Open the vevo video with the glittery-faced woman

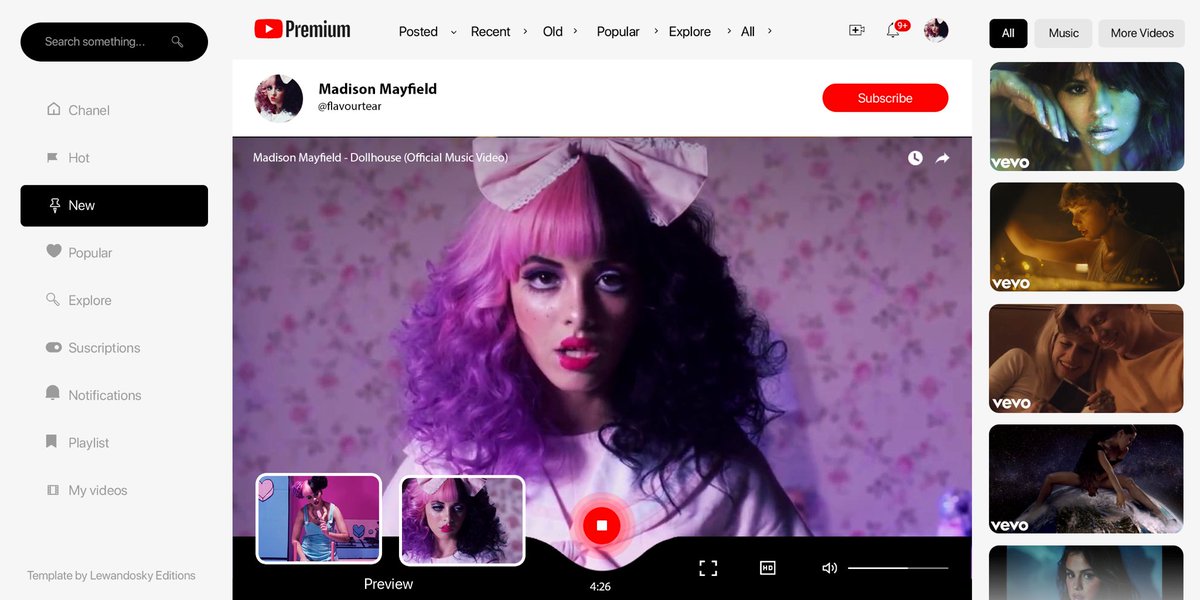click(1086, 117)
